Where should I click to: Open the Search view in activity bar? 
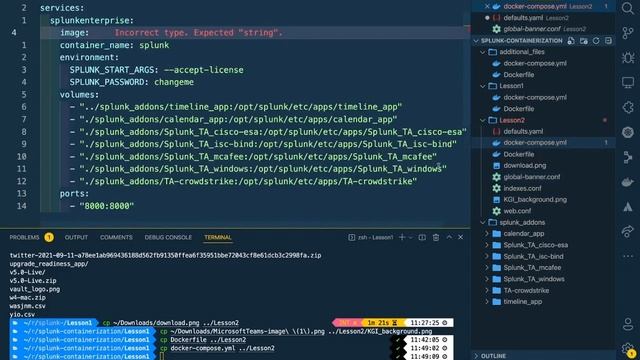click(628, 8)
